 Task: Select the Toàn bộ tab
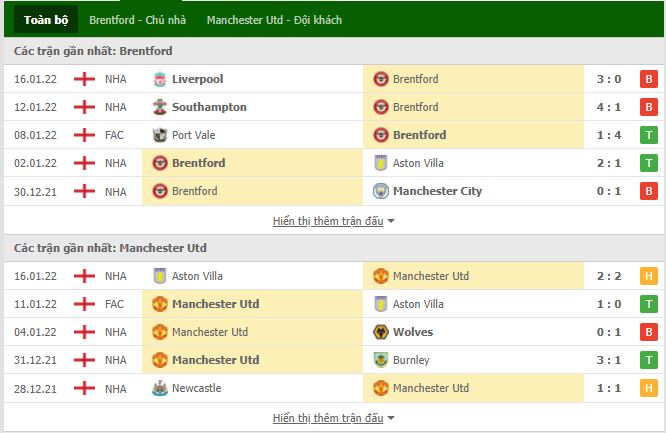pos(46,20)
